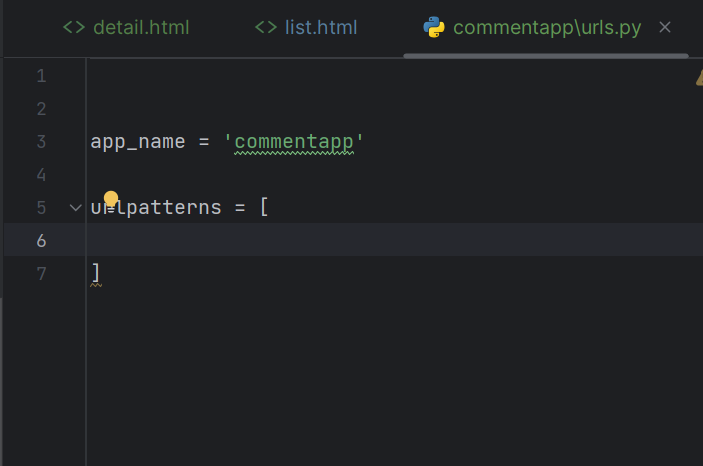
Task: Click the yellow intention lightbulb icon
Action: click(x=111, y=199)
